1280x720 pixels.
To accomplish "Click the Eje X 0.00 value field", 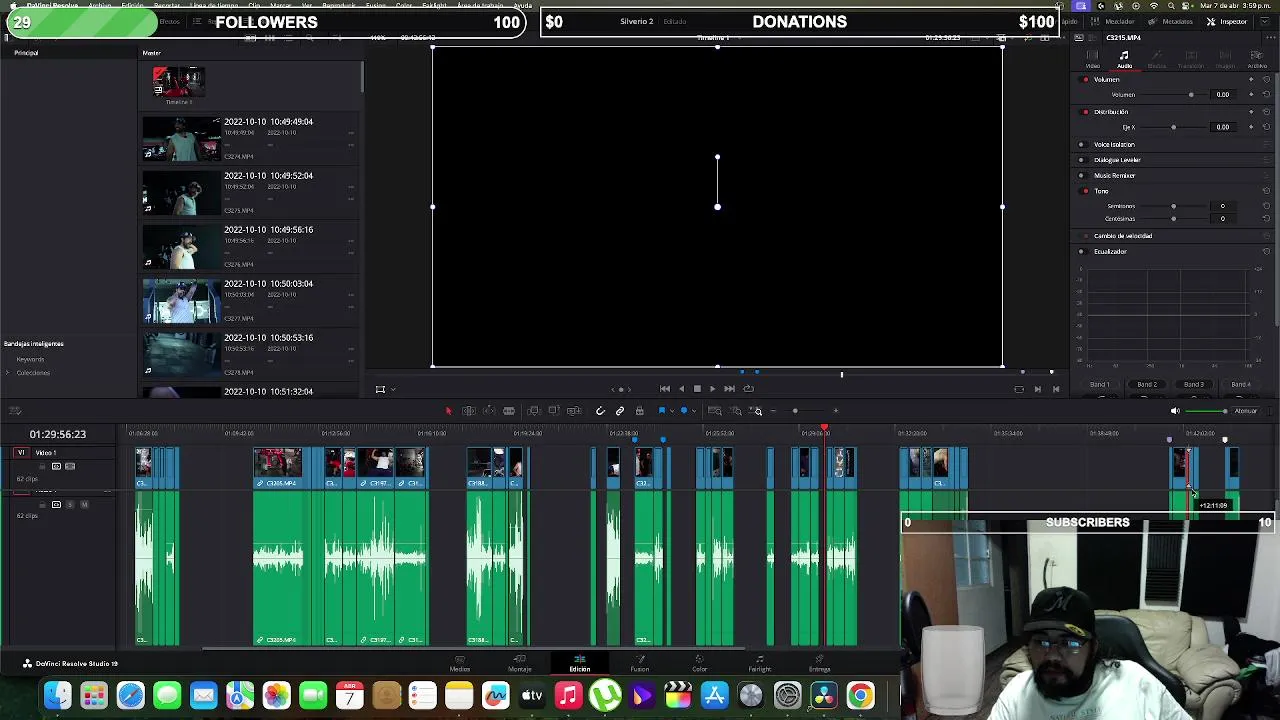I will (x=1222, y=127).
